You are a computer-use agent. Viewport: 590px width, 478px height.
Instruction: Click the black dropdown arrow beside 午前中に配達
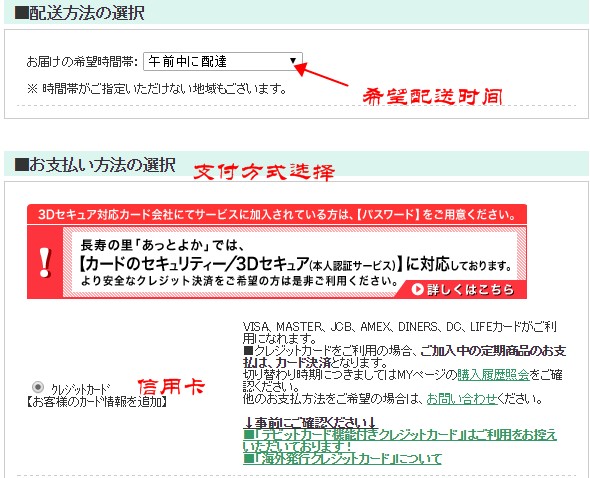click(x=293, y=60)
